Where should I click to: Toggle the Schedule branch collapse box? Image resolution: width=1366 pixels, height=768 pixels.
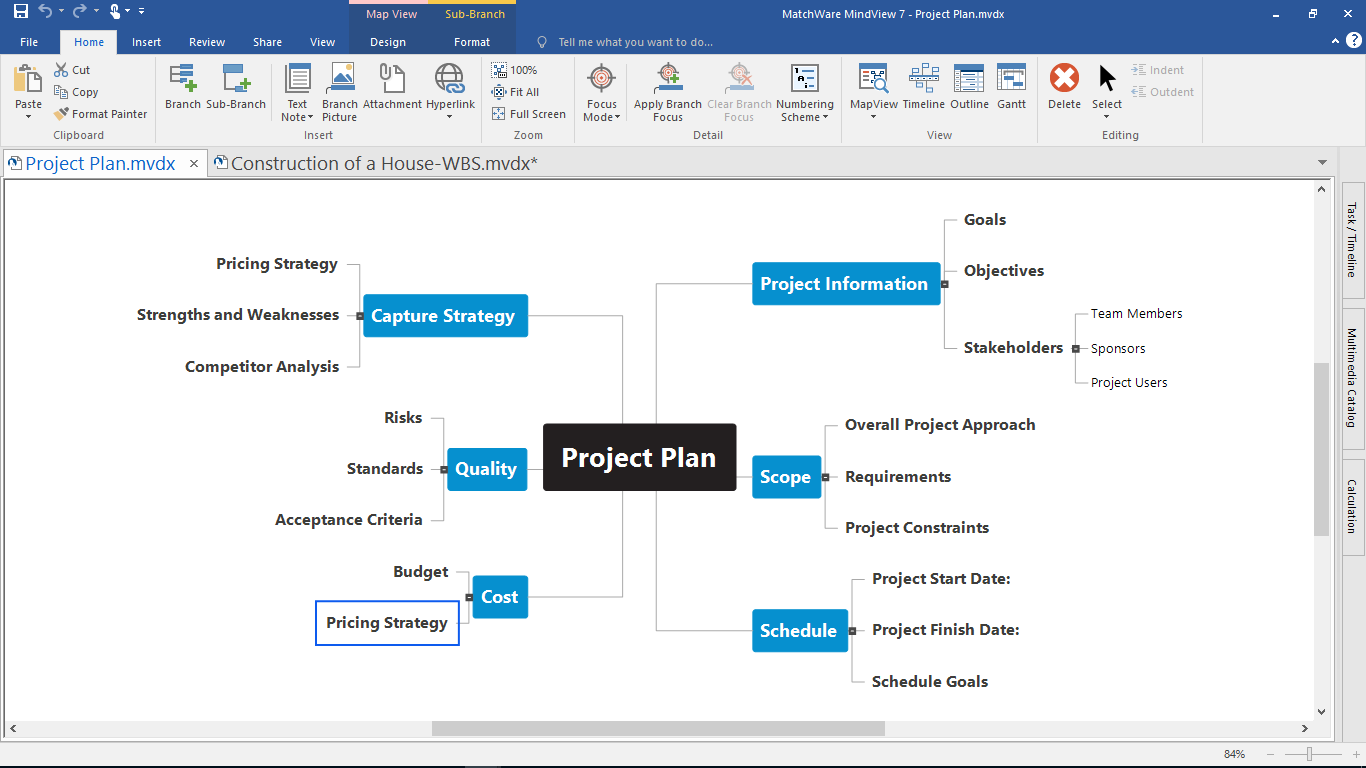pos(852,631)
